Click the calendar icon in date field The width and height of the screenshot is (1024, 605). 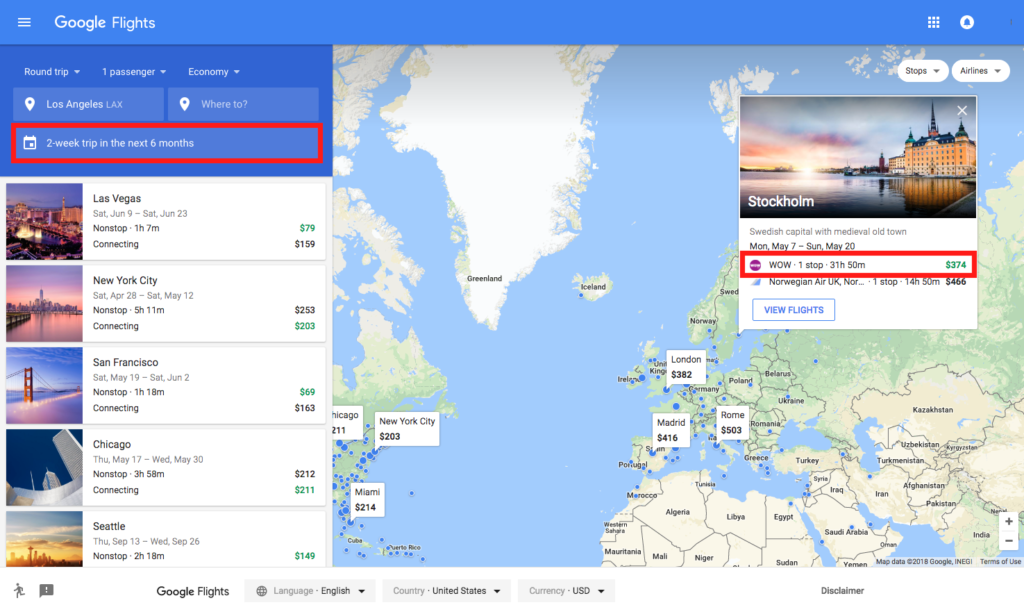(29, 143)
